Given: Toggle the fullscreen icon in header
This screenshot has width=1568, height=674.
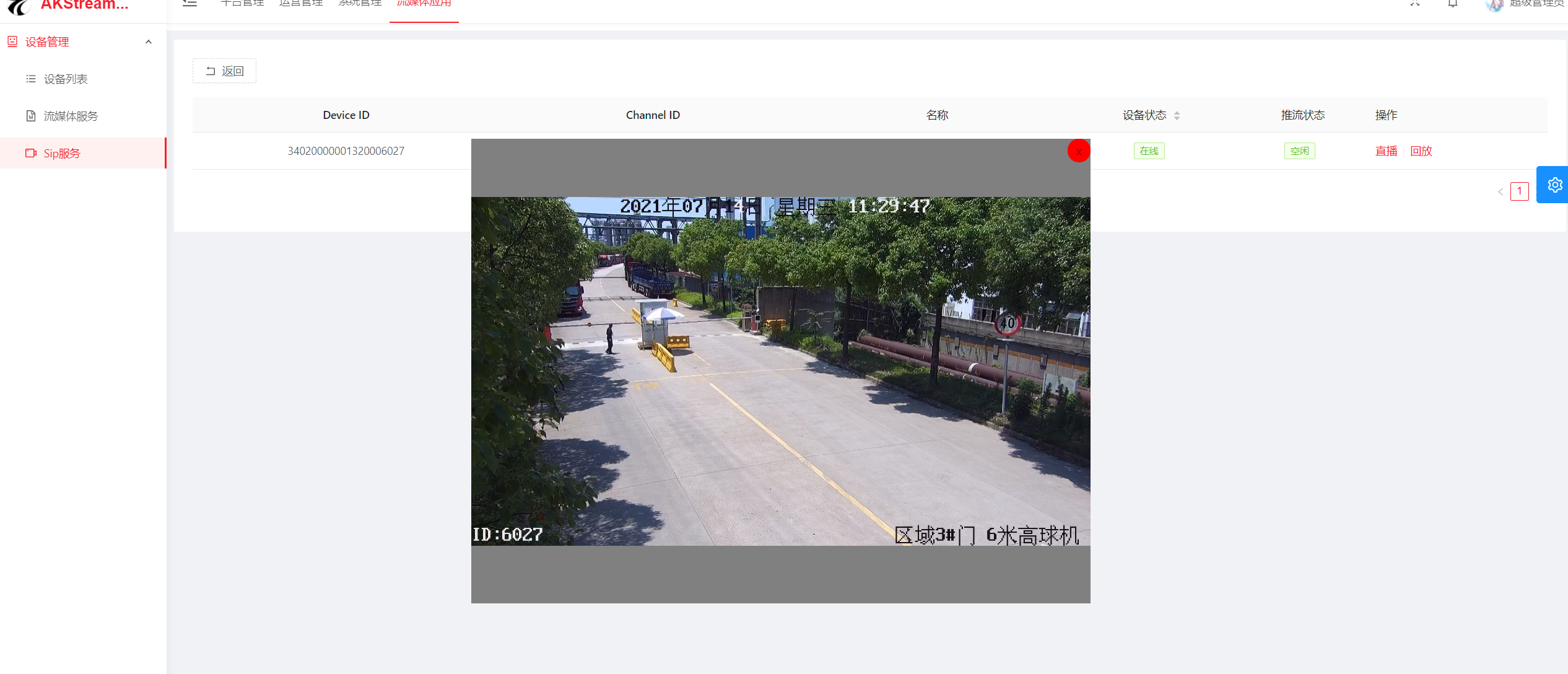Looking at the screenshot, I should coord(1415,4).
